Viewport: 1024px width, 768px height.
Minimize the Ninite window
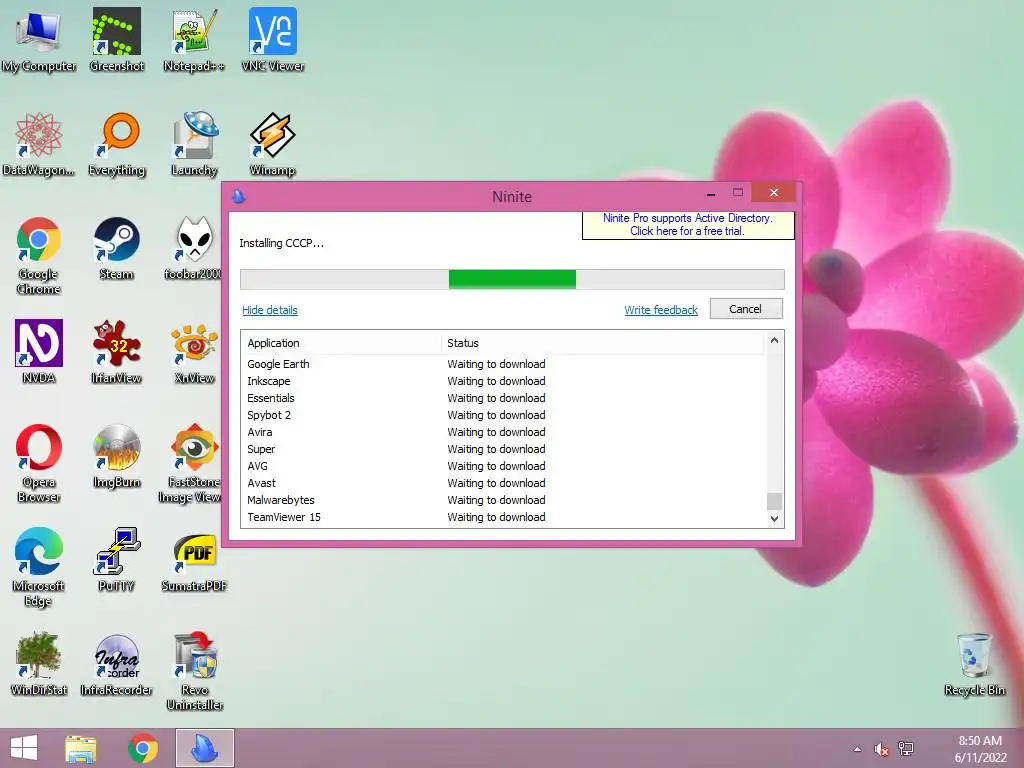(x=711, y=193)
